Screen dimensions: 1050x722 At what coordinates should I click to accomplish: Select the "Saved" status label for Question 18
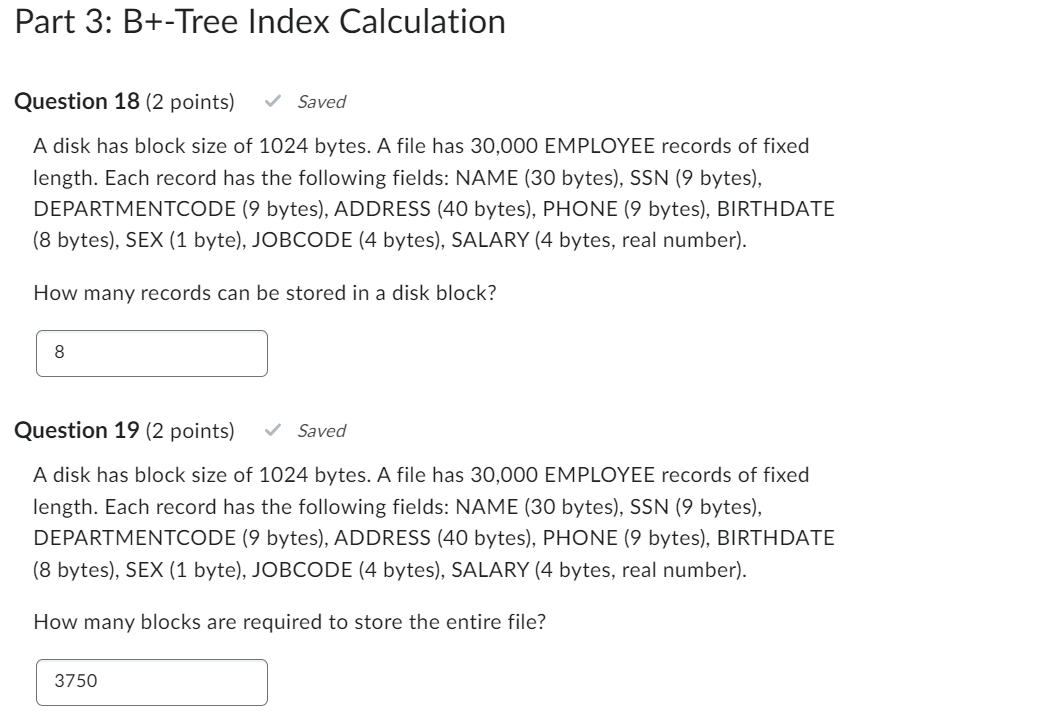click(x=320, y=101)
